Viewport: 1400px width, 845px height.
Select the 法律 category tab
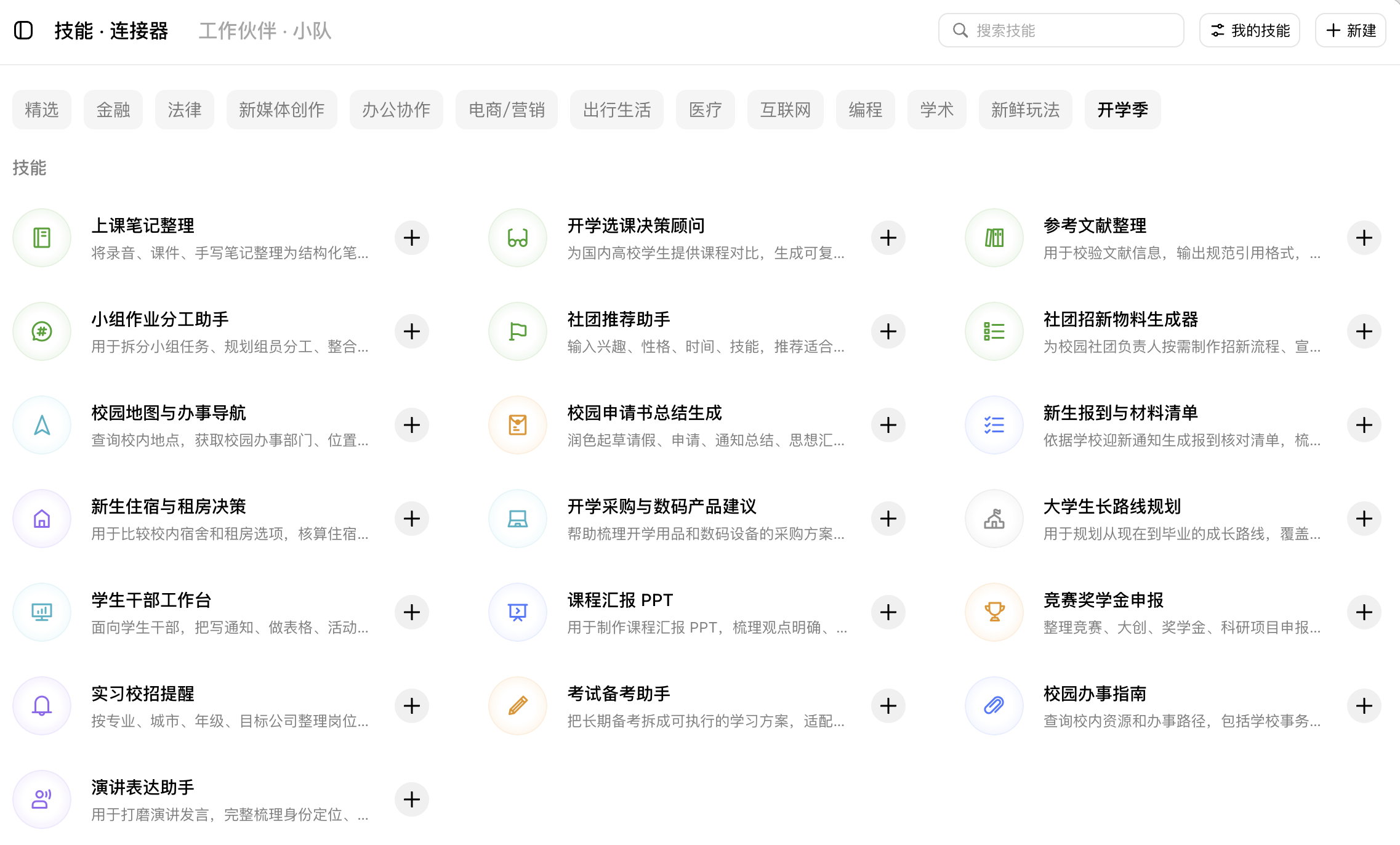(x=185, y=110)
